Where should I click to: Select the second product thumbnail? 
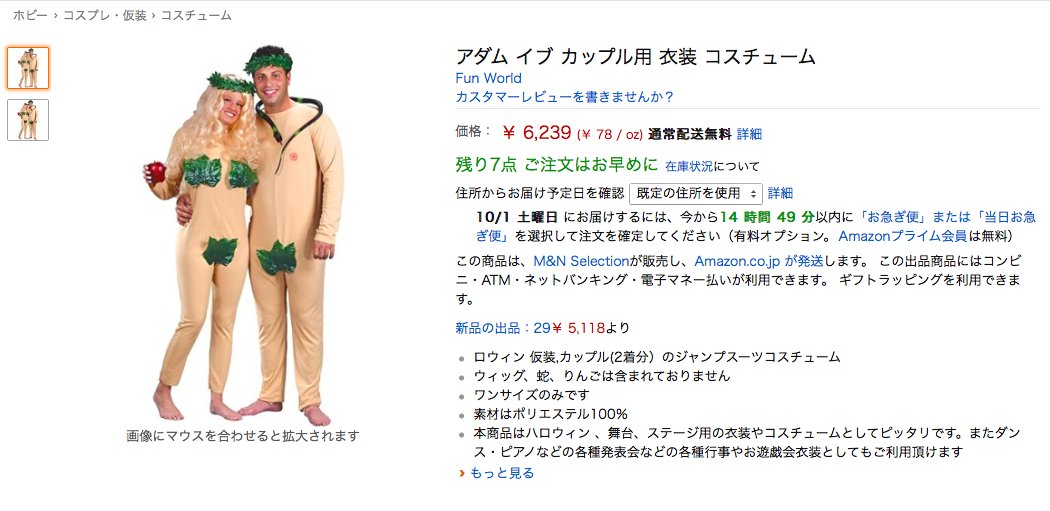pyautogui.click(x=28, y=120)
